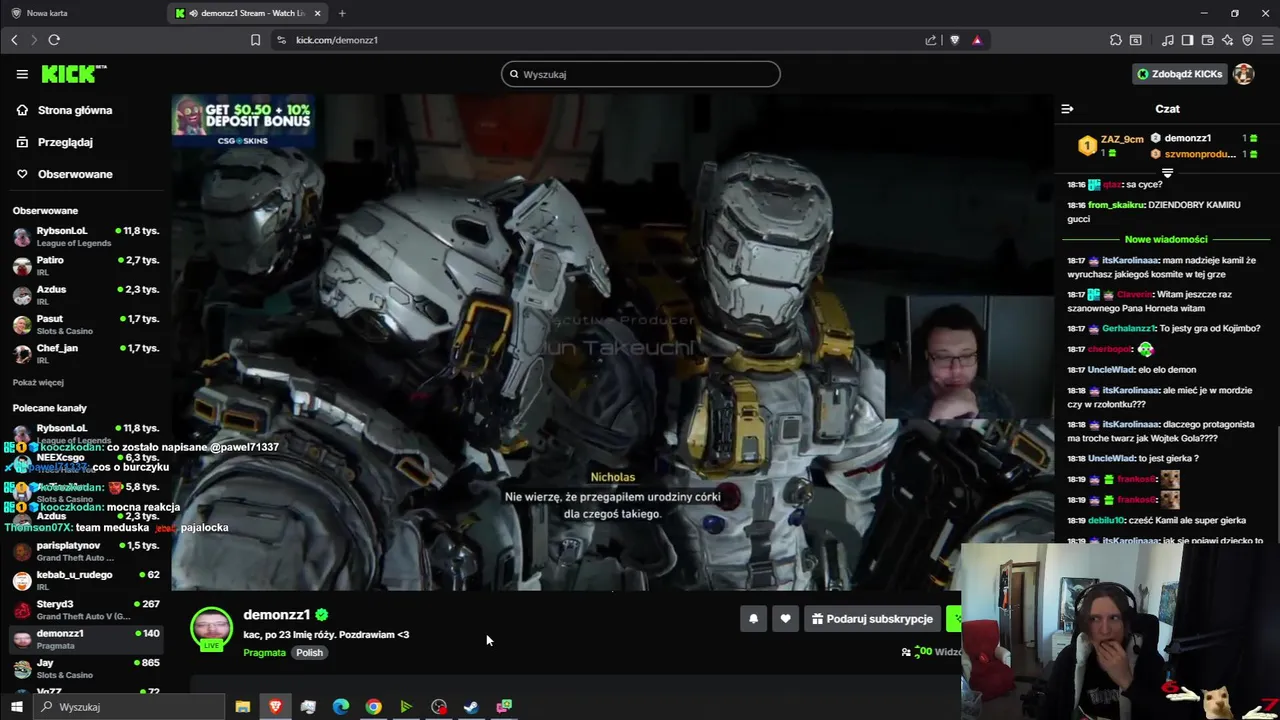
Task: Click from_skaikru username in chat
Action: click(1116, 205)
